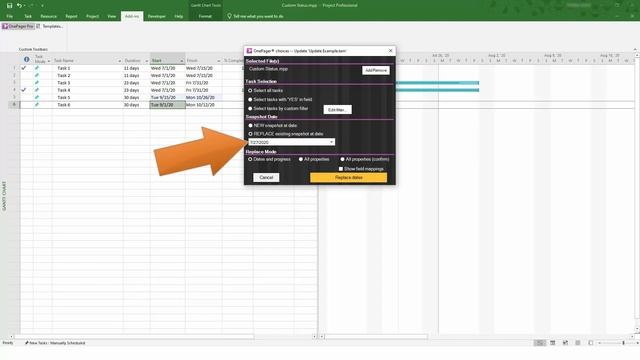Viewport: 640px width, 360px height.
Task: Click the OnePager Pro add-in icon
Action: point(5,26)
